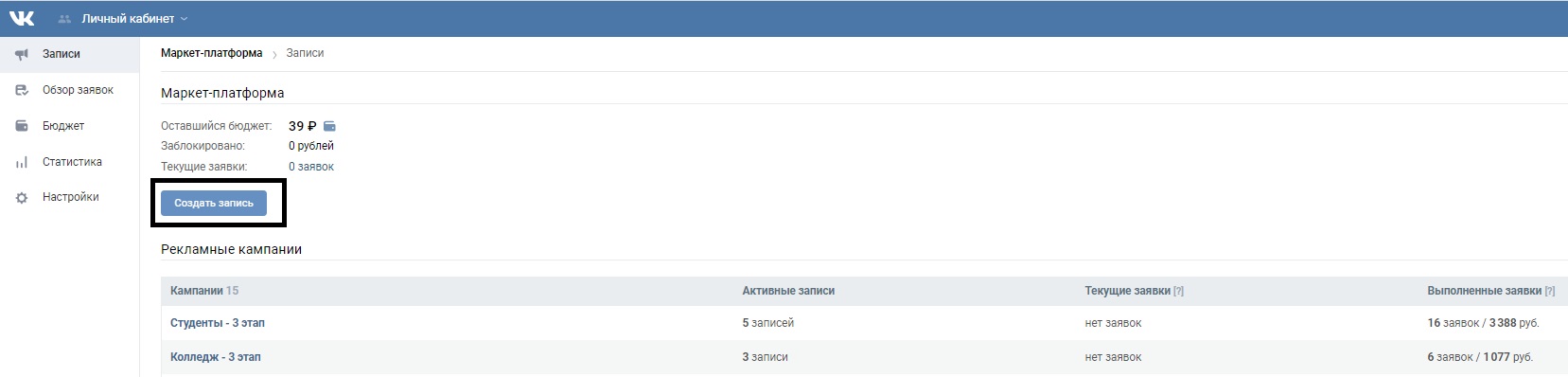Click the Текущие заявки label in summary
1568x377 pixels.
pyautogui.click(x=203, y=167)
